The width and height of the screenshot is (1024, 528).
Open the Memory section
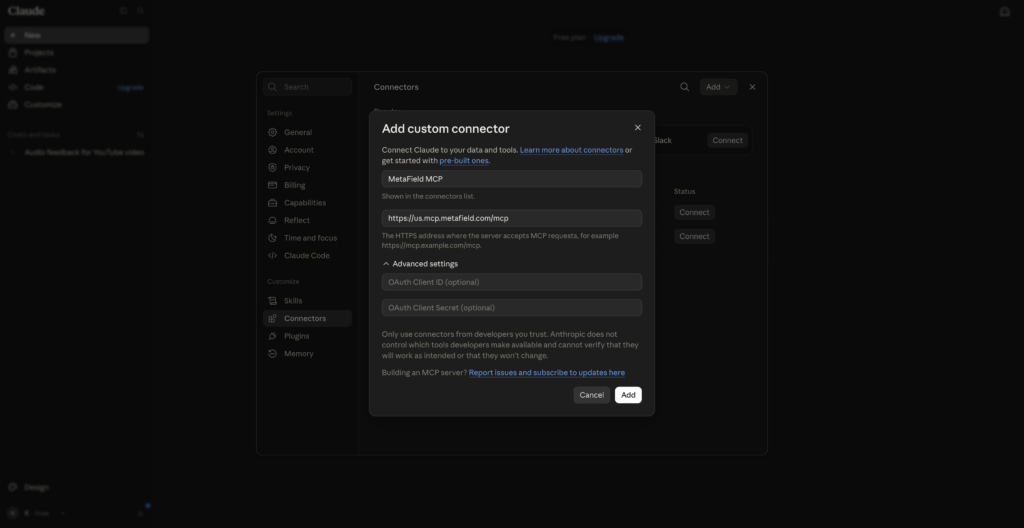(307, 354)
